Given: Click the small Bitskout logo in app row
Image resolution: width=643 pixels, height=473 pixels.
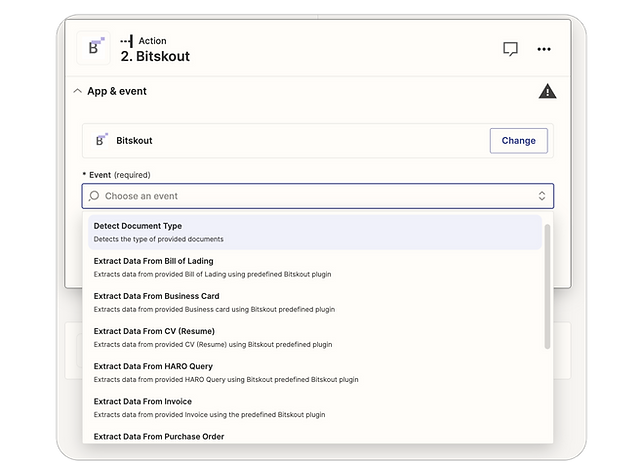Looking at the screenshot, I should point(101,140).
